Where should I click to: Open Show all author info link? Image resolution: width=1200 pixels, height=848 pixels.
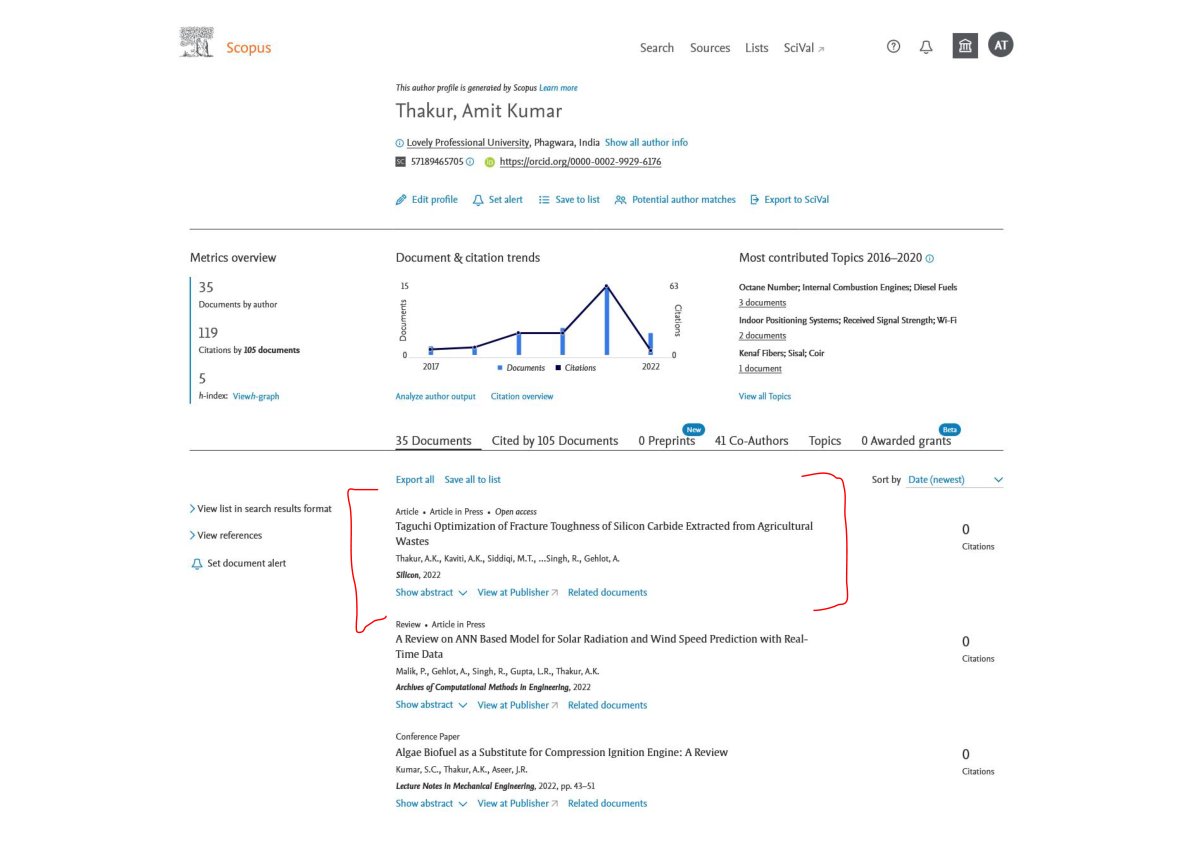pyautogui.click(x=646, y=143)
